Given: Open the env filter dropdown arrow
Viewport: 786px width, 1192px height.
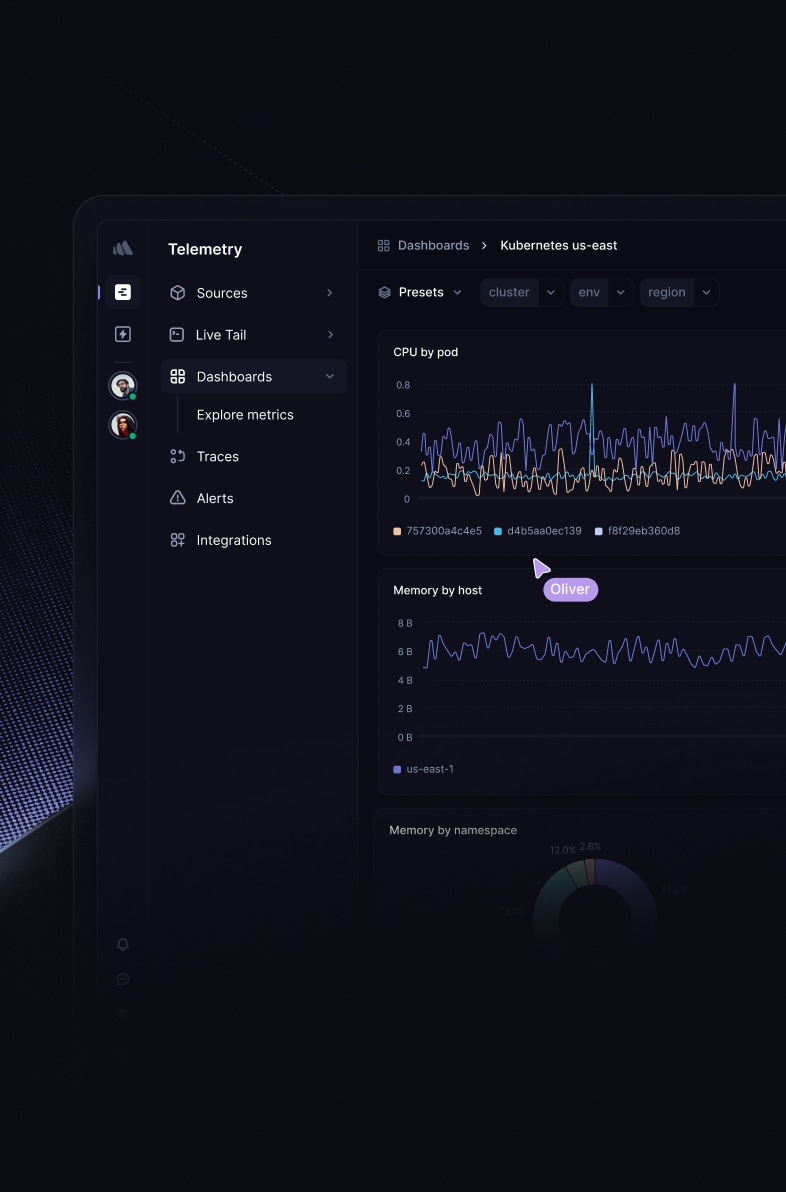Looking at the screenshot, I should pyautogui.click(x=620, y=292).
